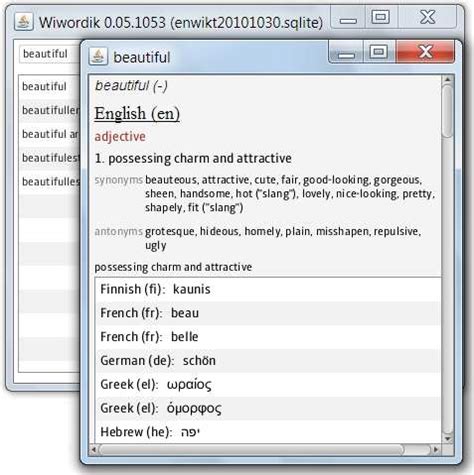
Task: Select the German (de): schön row
Action: 268,361
